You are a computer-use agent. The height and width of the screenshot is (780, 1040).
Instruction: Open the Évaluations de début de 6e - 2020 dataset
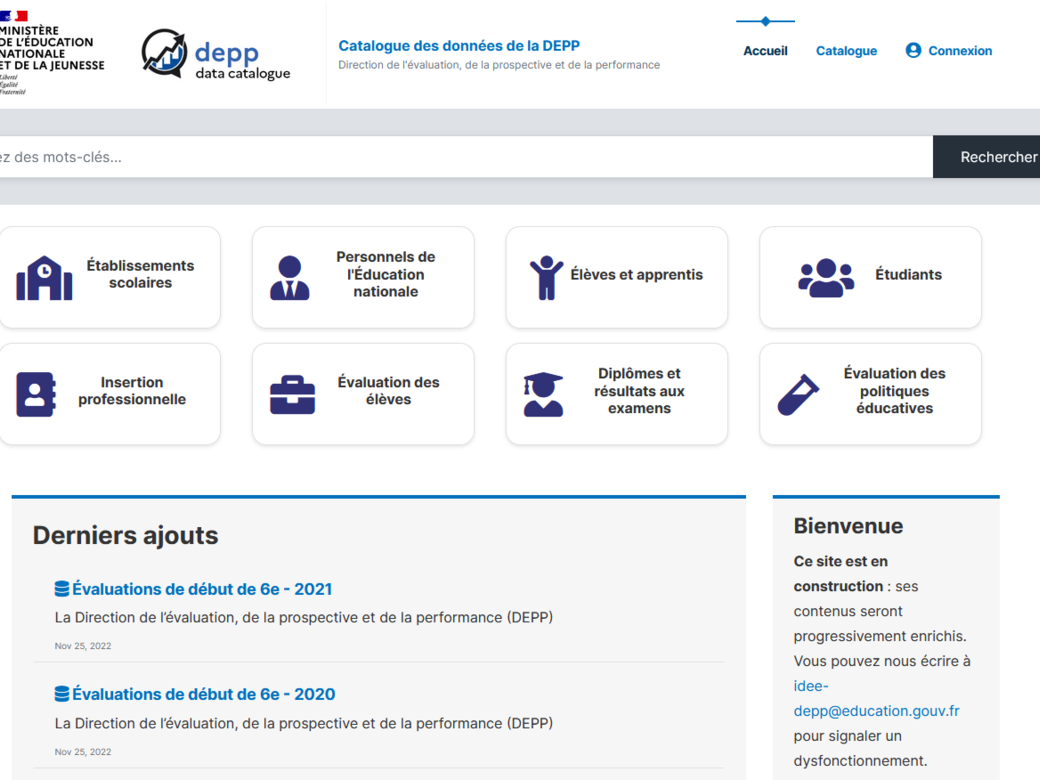tap(204, 694)
